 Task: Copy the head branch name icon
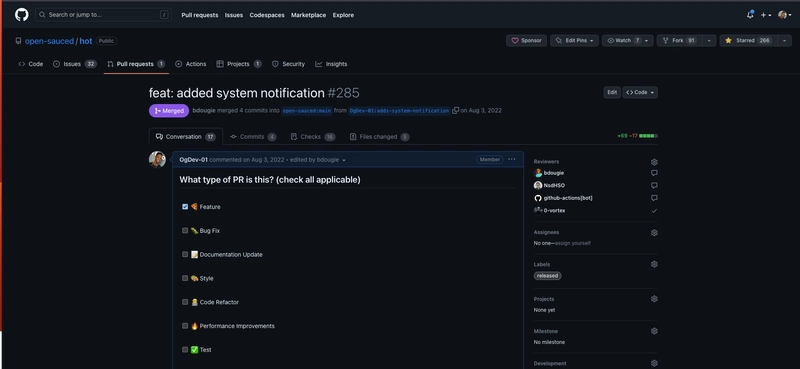pyautogui.click(x=456, y=110)
